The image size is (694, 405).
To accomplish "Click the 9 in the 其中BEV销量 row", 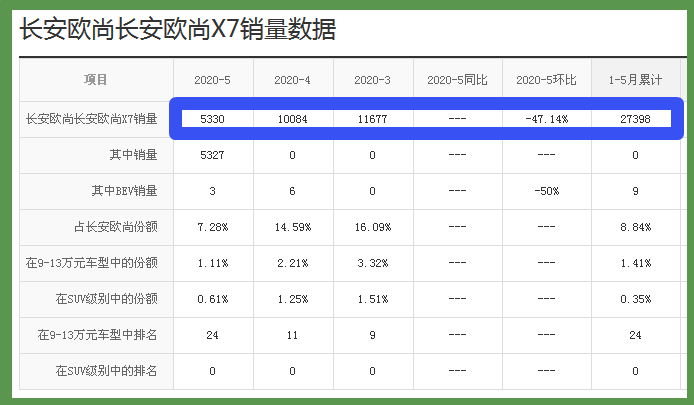I will [635, 191].
